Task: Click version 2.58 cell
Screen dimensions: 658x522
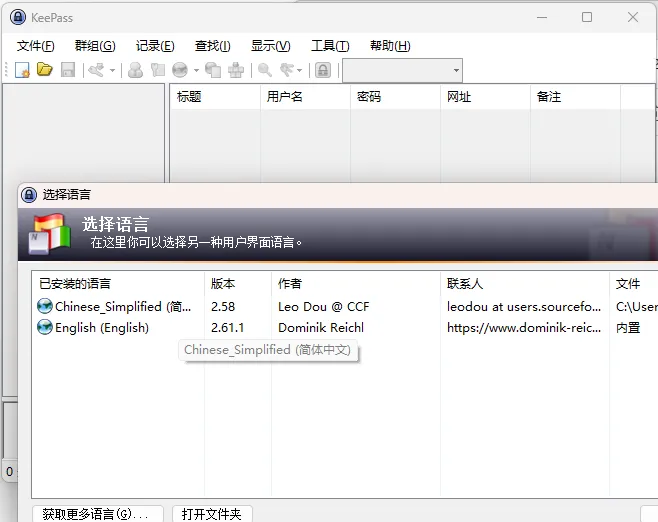Action: coord(223,307)
